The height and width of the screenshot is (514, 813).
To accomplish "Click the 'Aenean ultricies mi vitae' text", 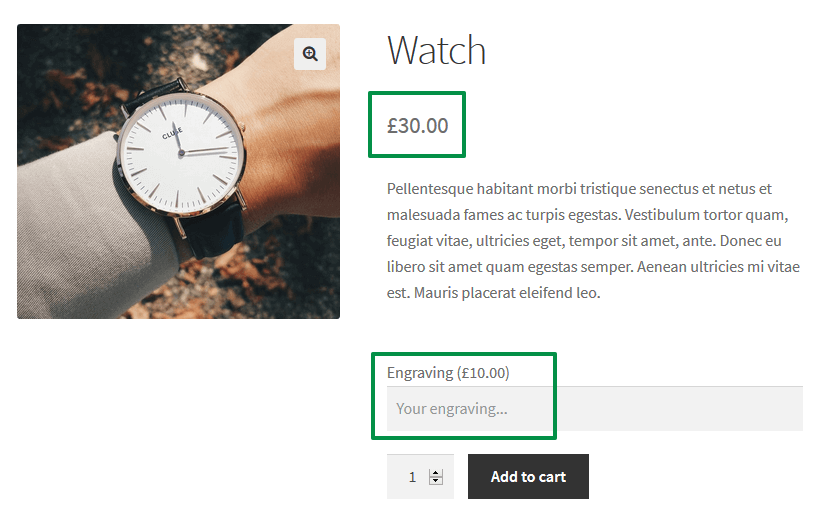I will (719, 267).
